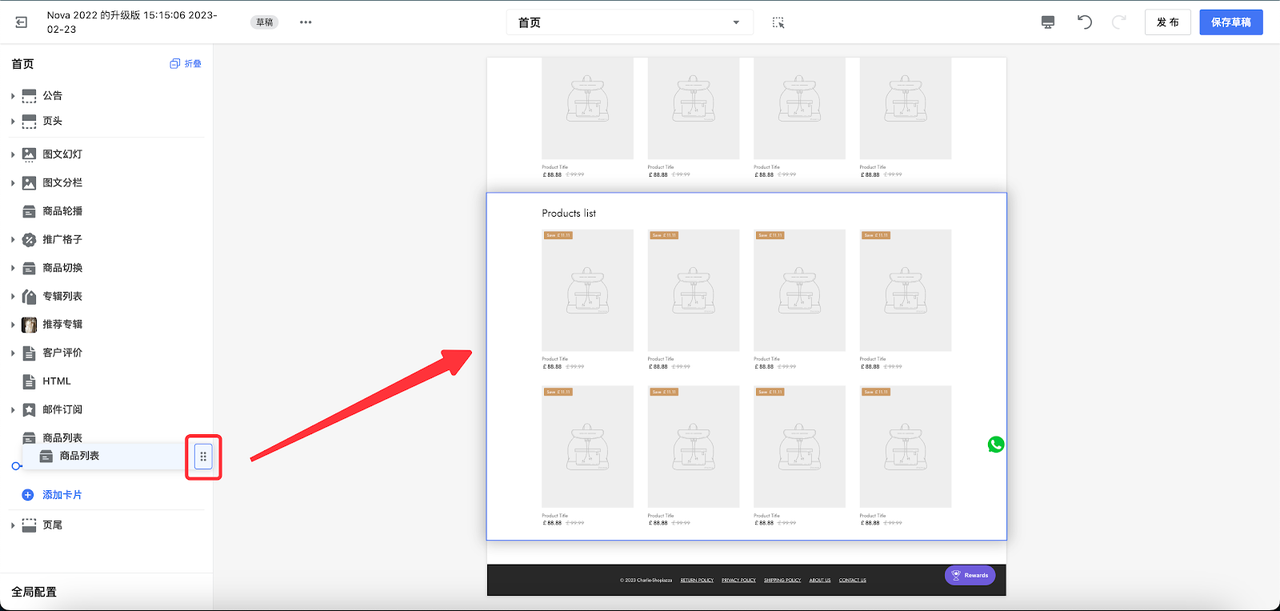The image size is (1280, 611).
Task: Click the green WhatsApp chat icon
Action: [x=995, y=445]
